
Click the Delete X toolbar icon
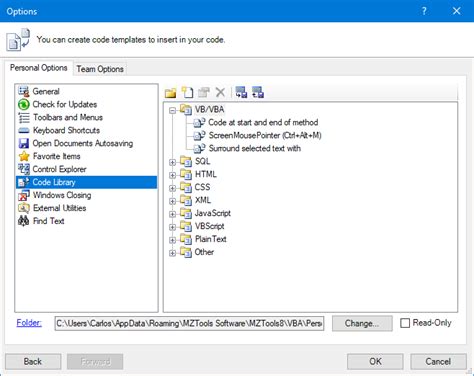pos(220,92)
